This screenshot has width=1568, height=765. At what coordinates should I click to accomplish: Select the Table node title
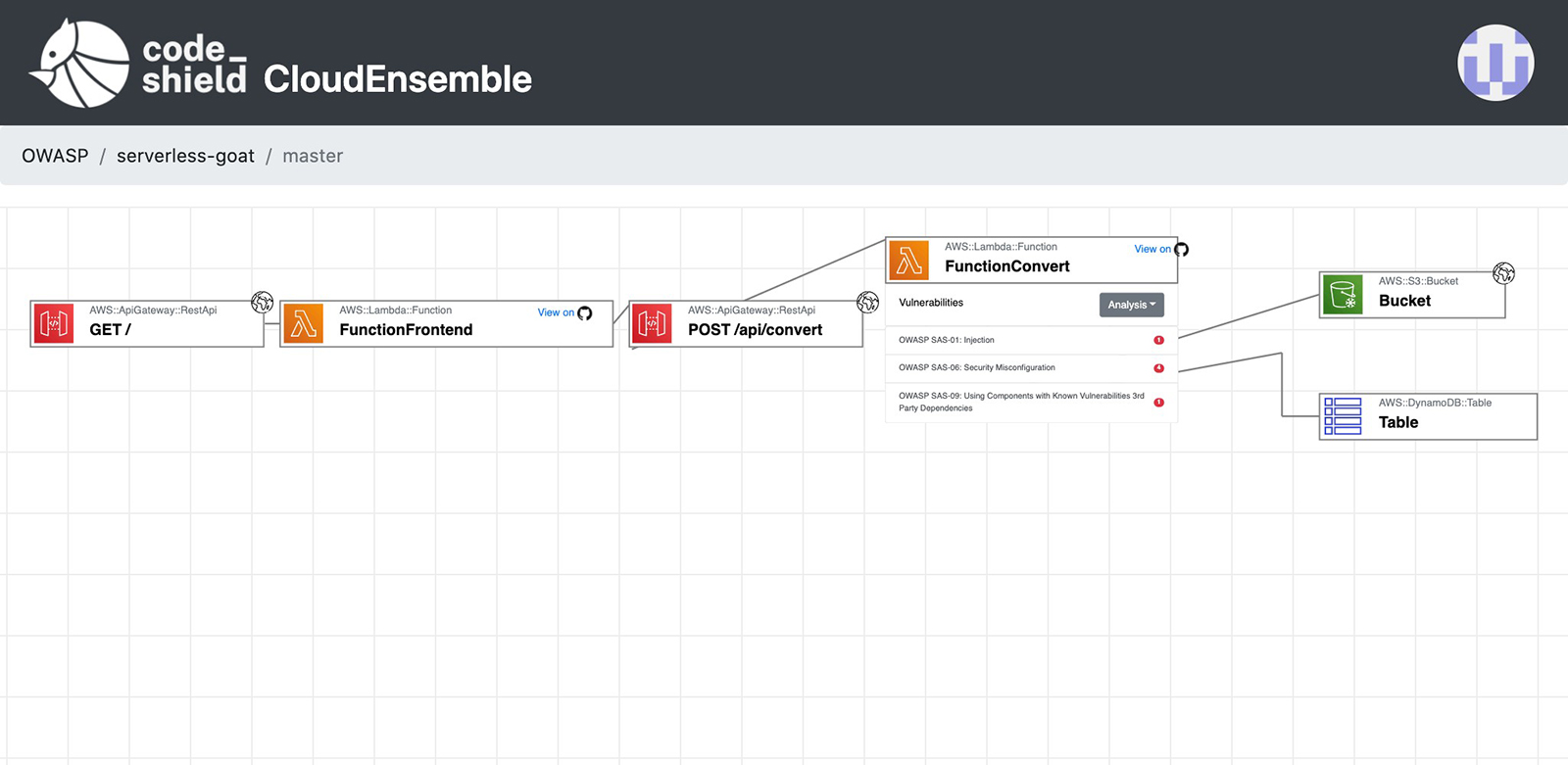pos(1398,423)
